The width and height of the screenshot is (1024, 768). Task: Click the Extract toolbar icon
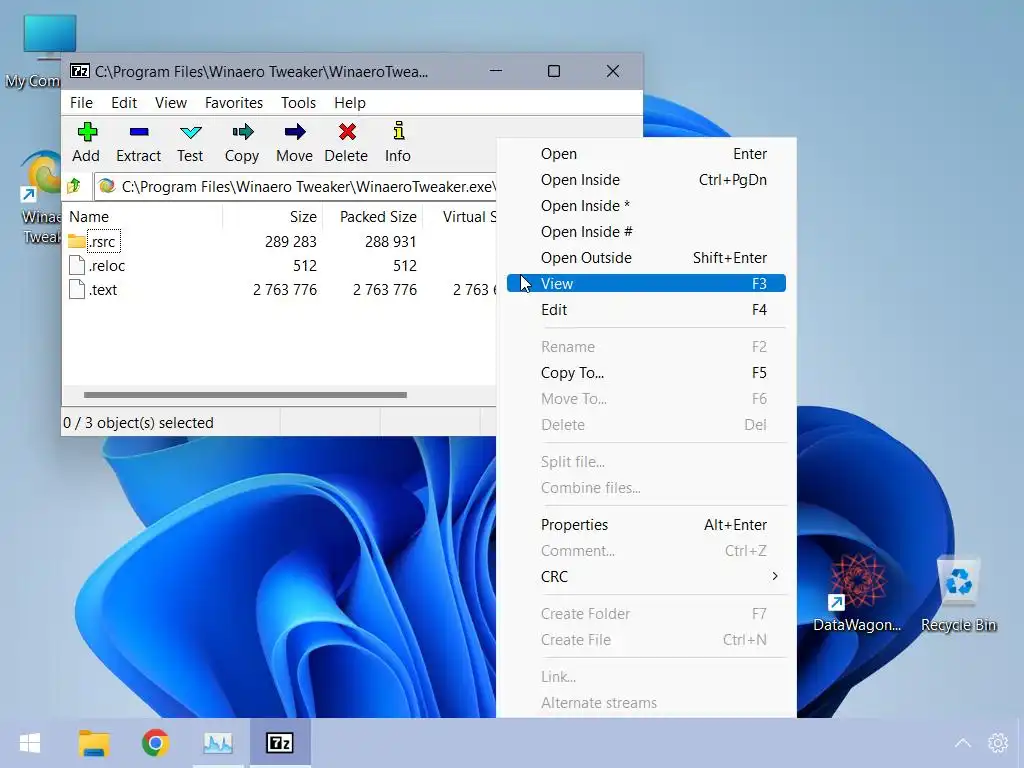[138, 132]
